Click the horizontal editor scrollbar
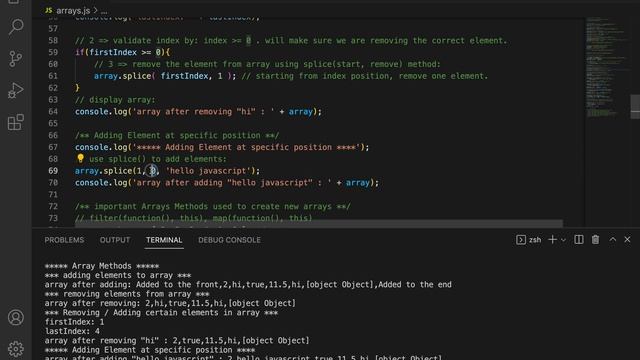Viewport: 640px width, 360px height. click(318, 223)
